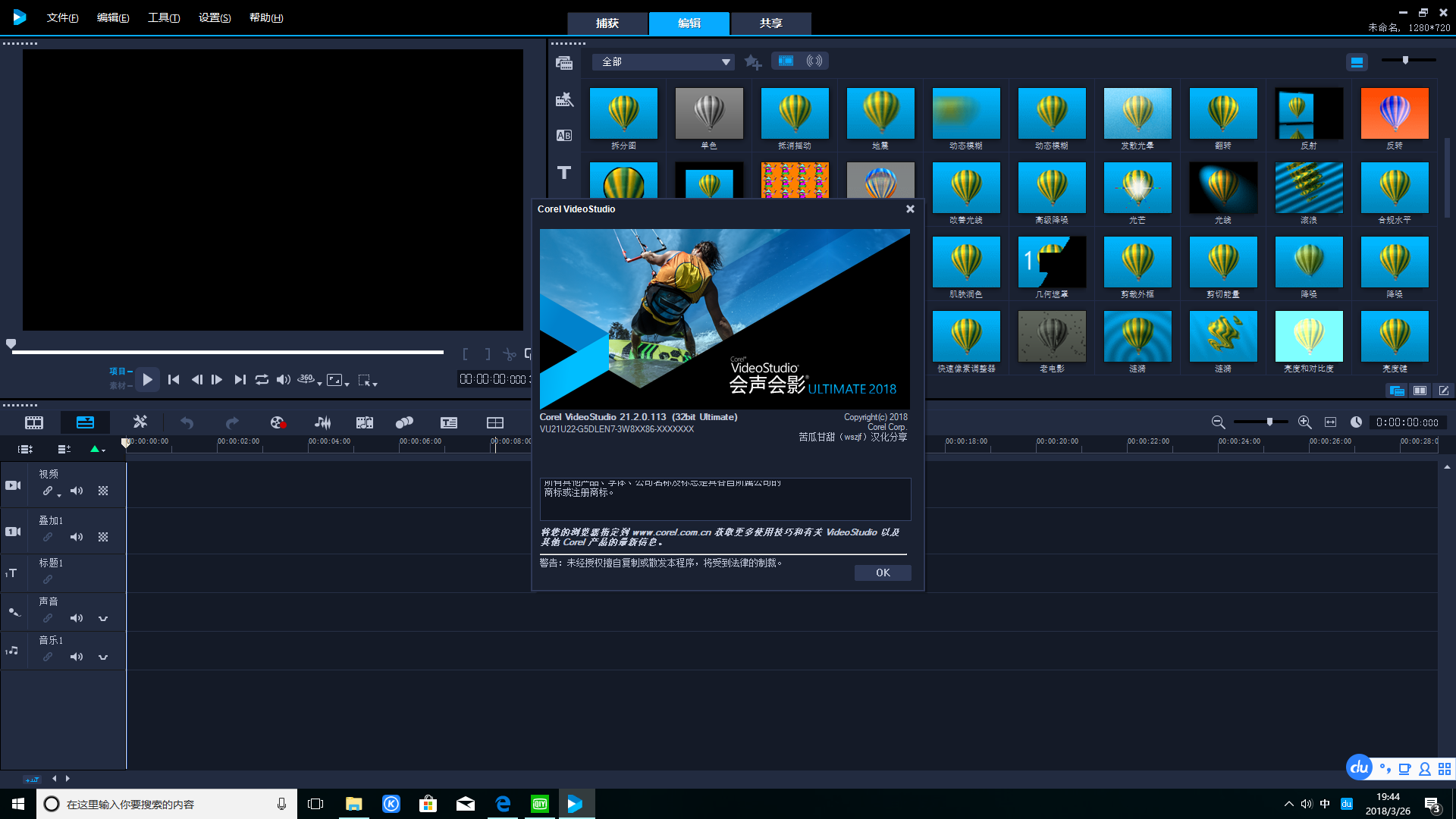Open Title library T icon
The image size is (1456, 819).
(x=564, y=172)
